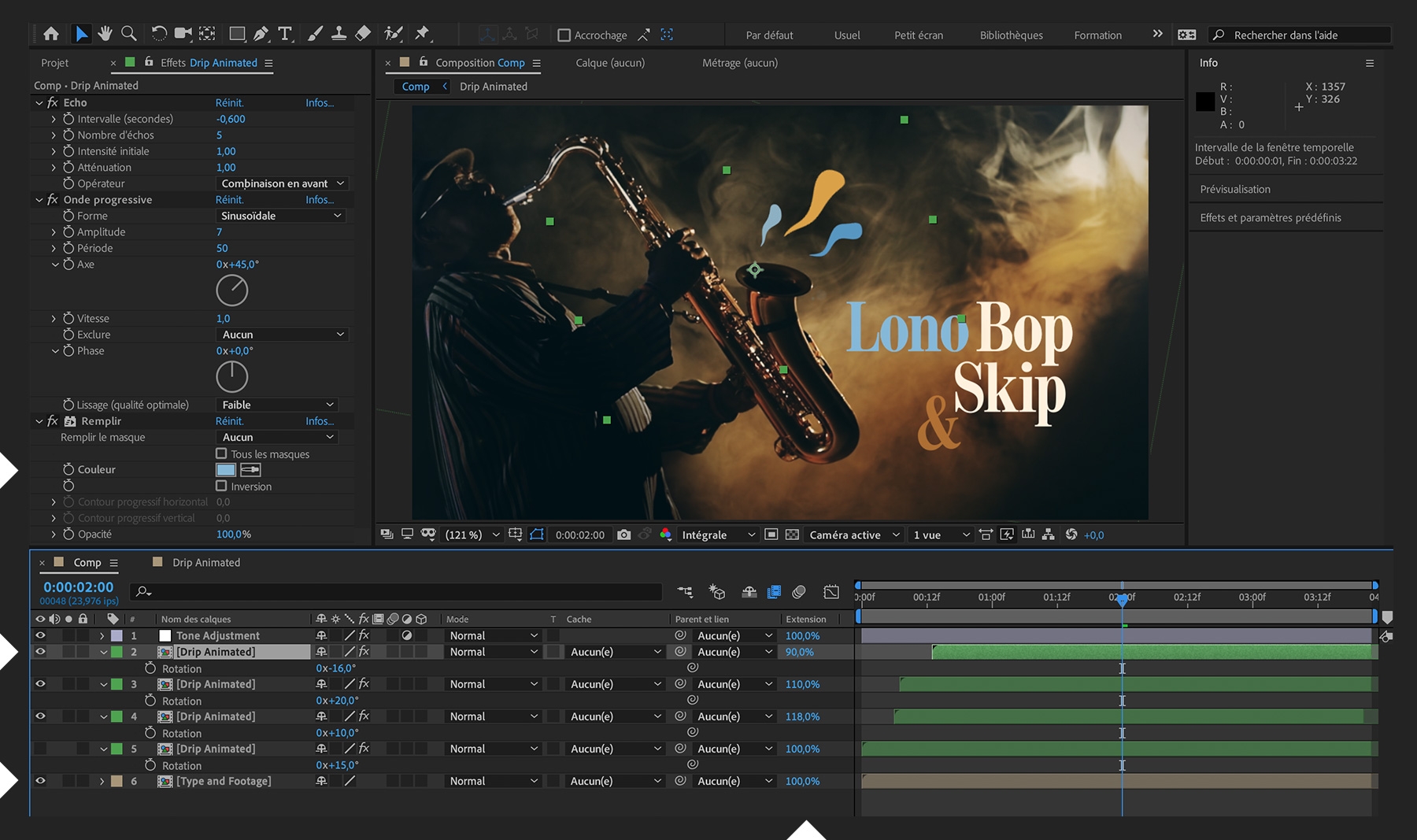
Task: Check the Tous les masques checkbox
Action: coord(221,453)
